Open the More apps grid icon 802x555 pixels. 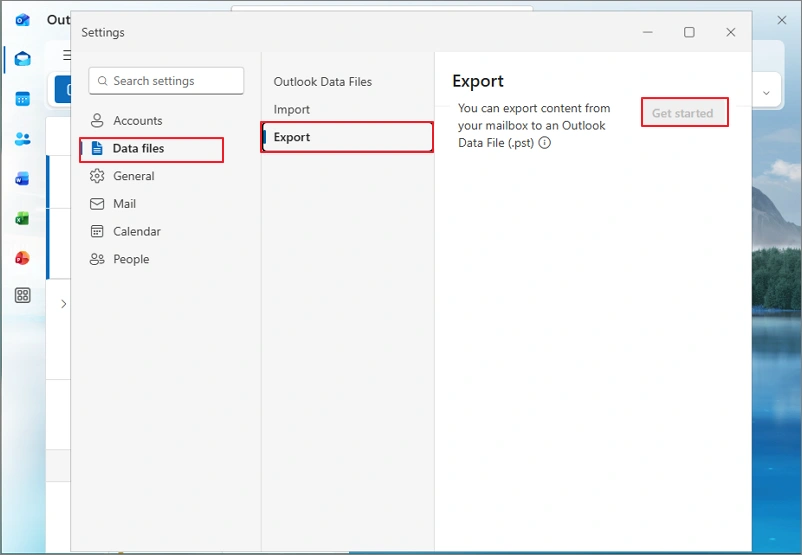point(23,295)
